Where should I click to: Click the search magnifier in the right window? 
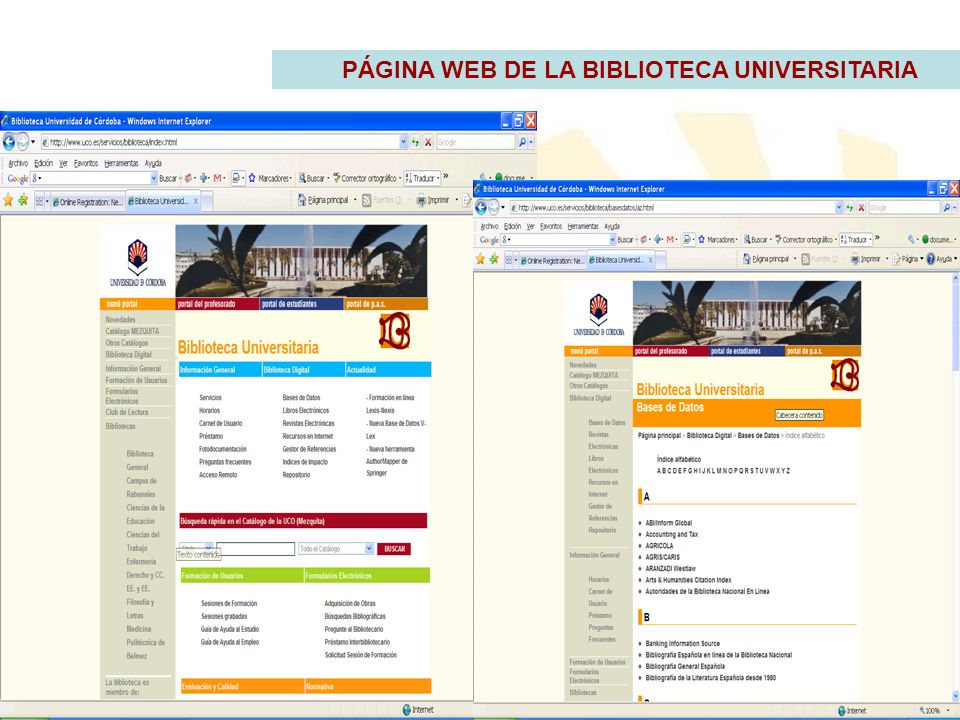(947, 208)
